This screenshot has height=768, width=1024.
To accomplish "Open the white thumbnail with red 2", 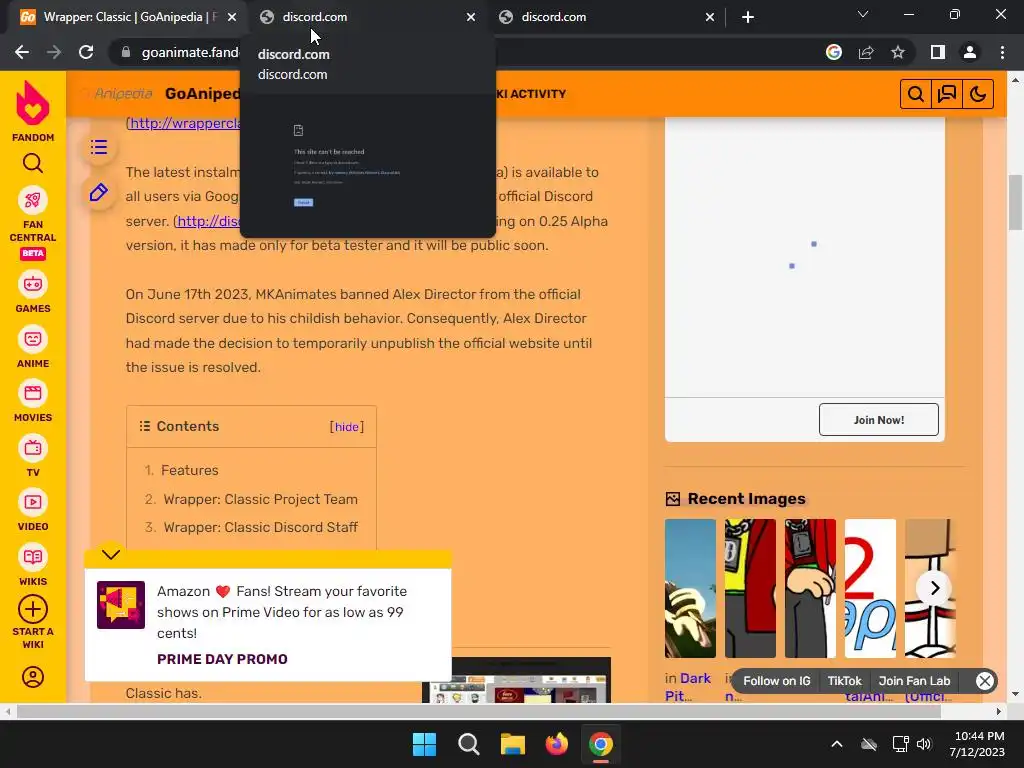I will click(870, 588).
